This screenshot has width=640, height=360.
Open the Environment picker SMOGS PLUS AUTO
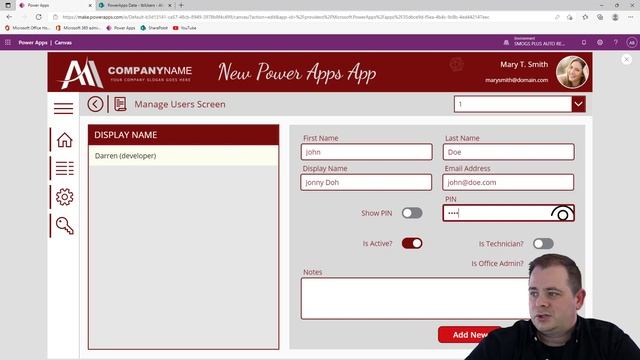[x=535, y=42]
